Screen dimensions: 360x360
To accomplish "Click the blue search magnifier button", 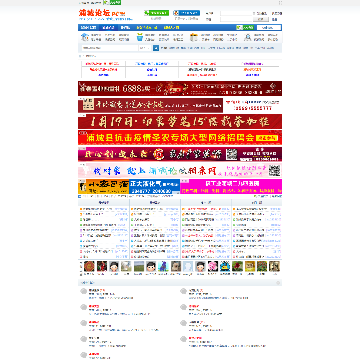I will click(x=156, y=48).
